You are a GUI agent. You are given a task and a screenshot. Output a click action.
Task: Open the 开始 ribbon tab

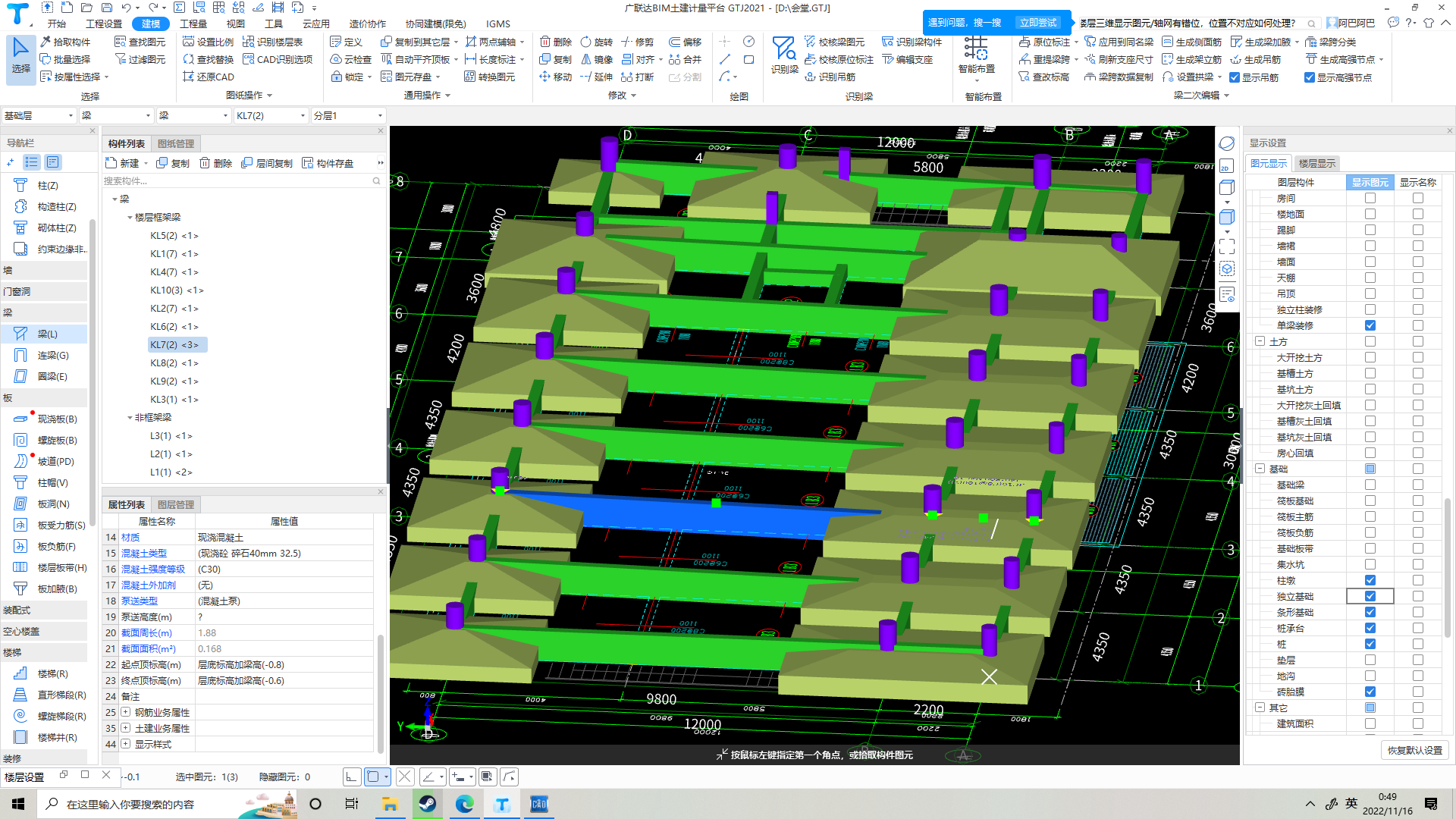pyautogui.click(x=57, y=24)
